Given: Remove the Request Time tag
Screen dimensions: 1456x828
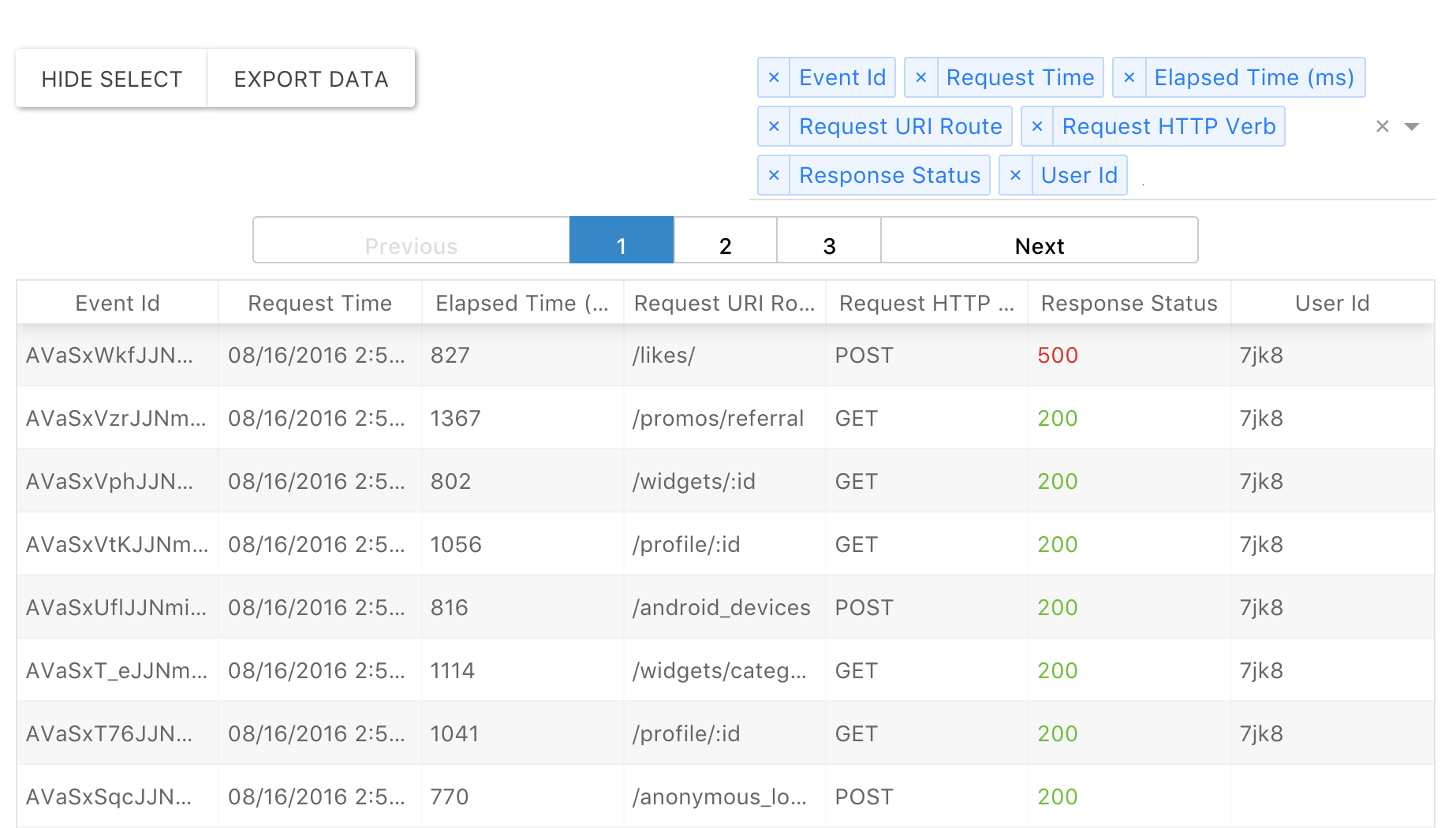Looking at the screenshot, I should 920,77.
